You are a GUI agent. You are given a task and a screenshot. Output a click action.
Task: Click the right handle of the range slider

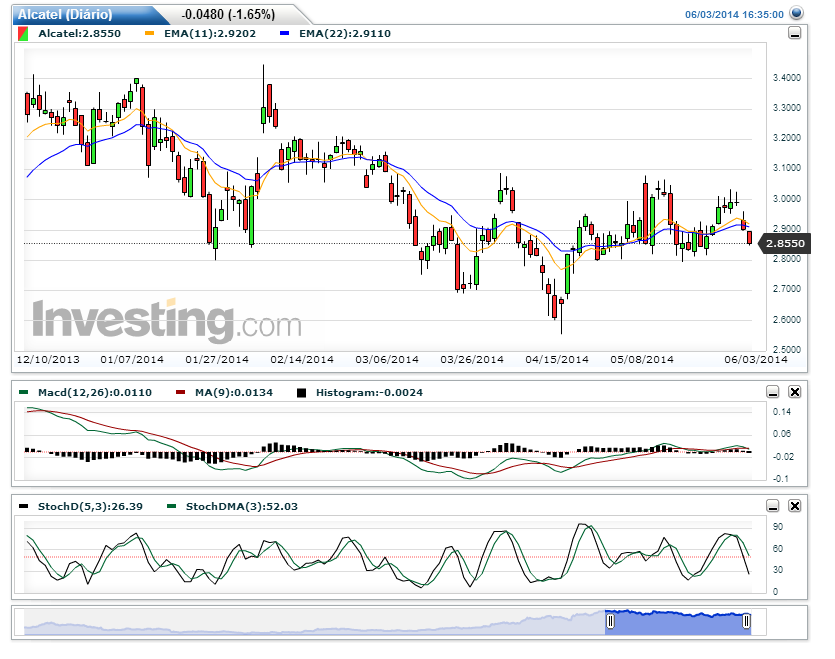[x=747, y=621]
